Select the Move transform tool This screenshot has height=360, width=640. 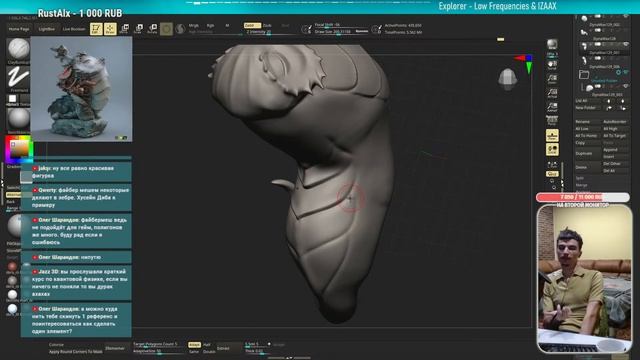124,29
